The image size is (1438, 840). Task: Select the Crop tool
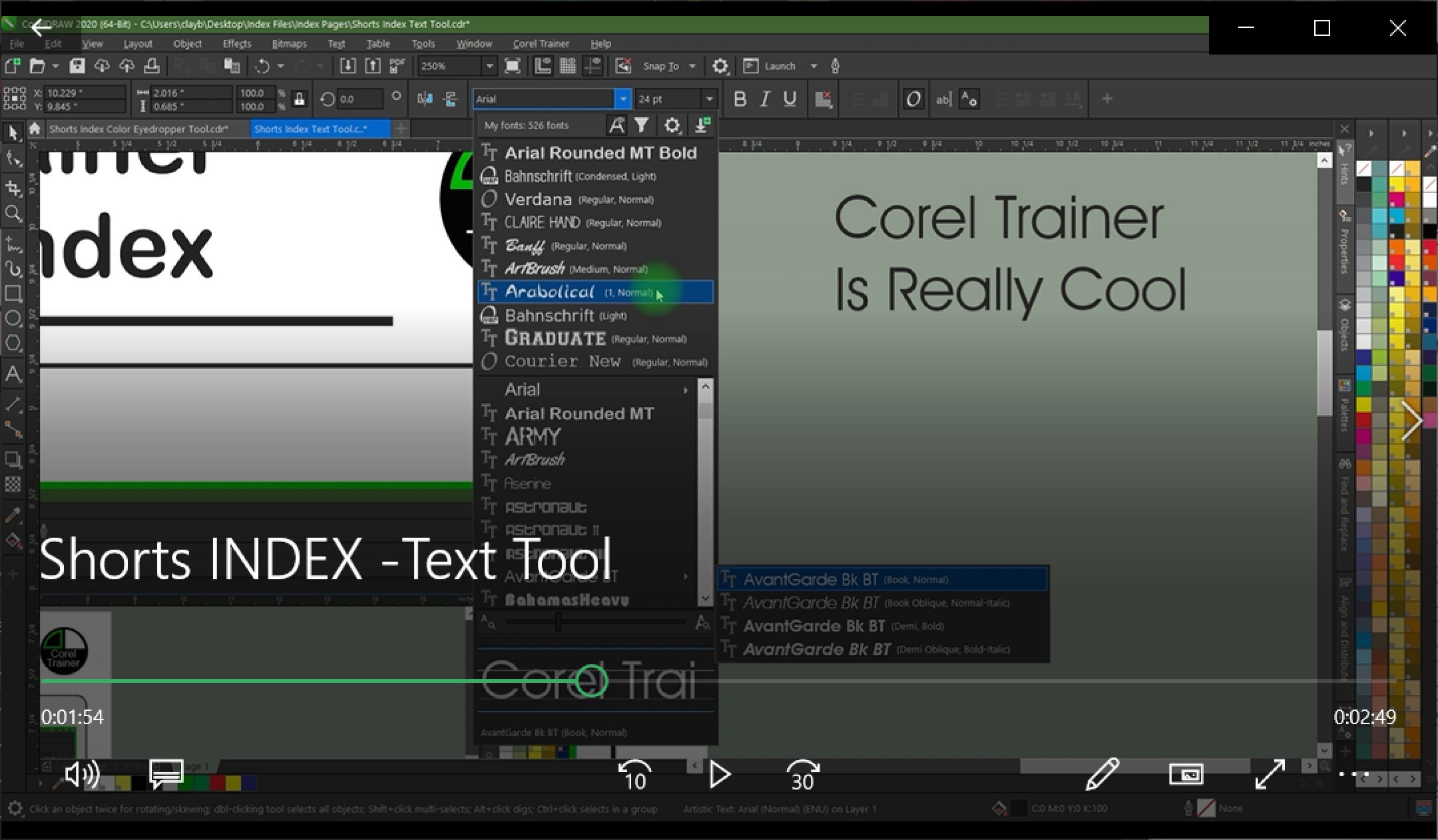click(13, 188)
